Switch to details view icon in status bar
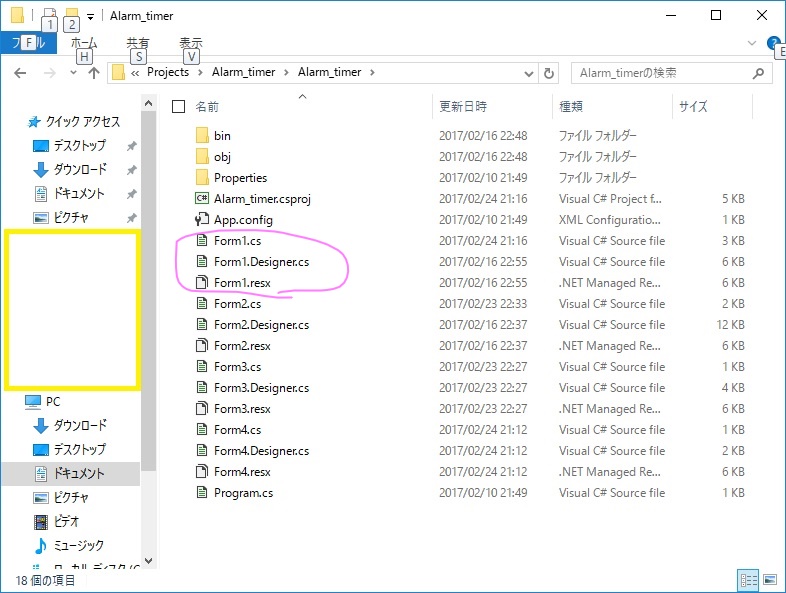The height and width of the screenshot is (593, 786). coord(748,580)
